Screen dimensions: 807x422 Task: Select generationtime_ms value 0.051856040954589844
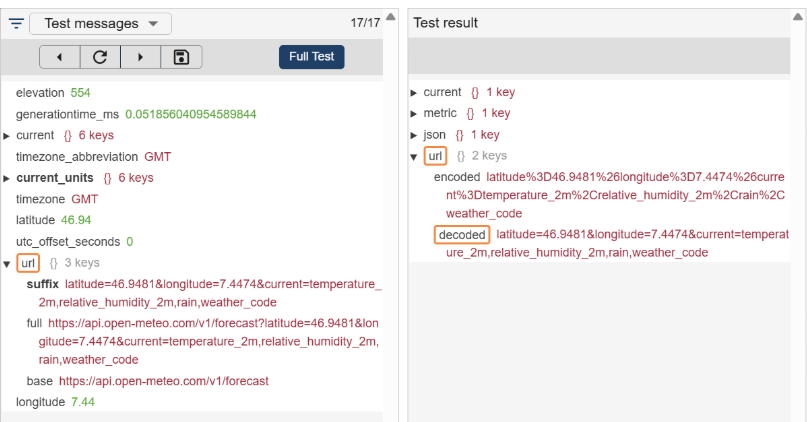190,114
